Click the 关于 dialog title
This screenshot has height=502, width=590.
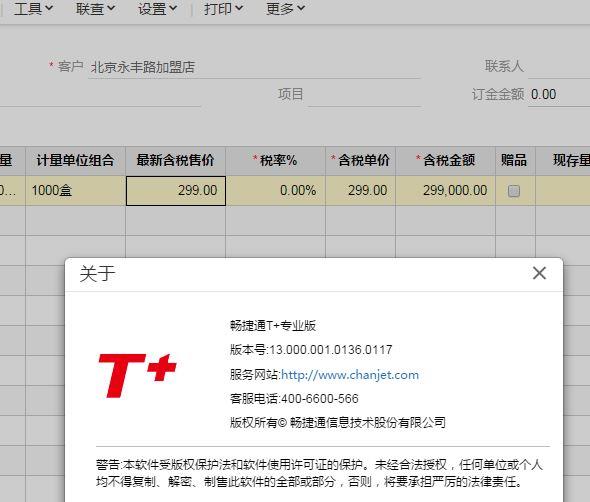click(97, 274)
